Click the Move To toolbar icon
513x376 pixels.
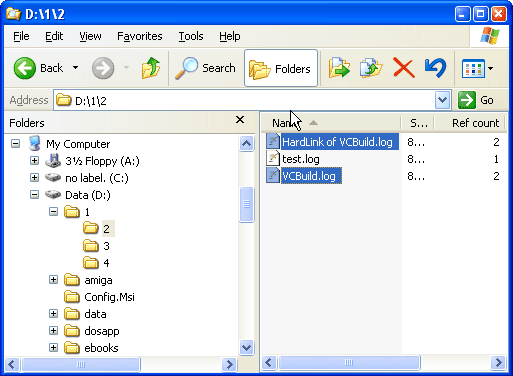[x=339, y=68]
